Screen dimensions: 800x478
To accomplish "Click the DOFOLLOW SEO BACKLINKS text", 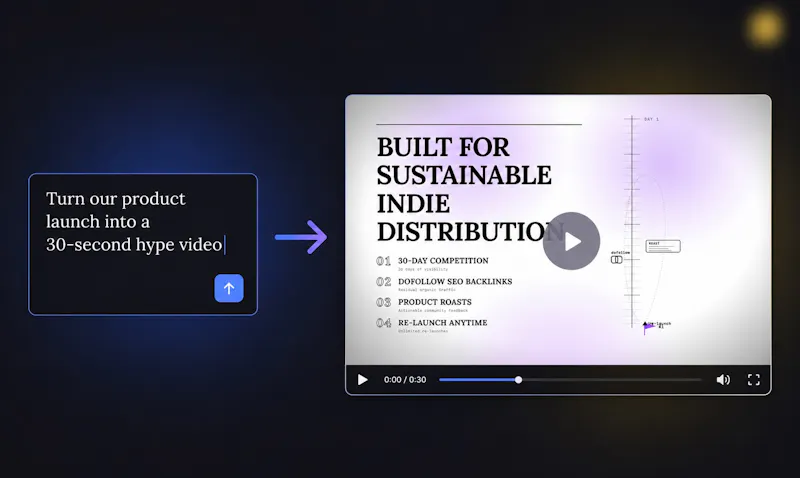I will pyautogui.click(x=455, y=282).
